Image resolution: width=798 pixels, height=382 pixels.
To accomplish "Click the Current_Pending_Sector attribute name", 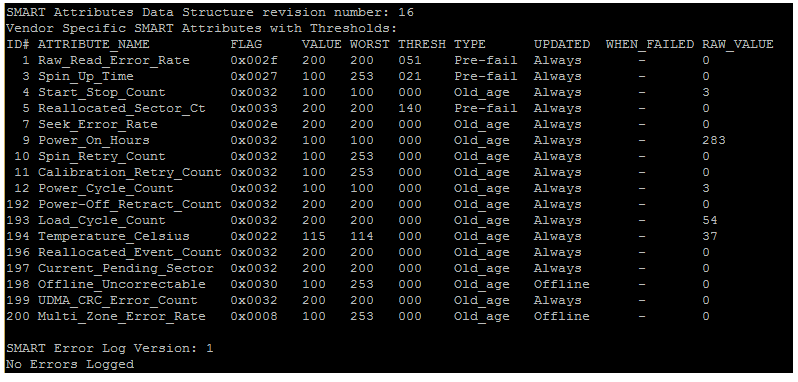I will coord(126,269).
